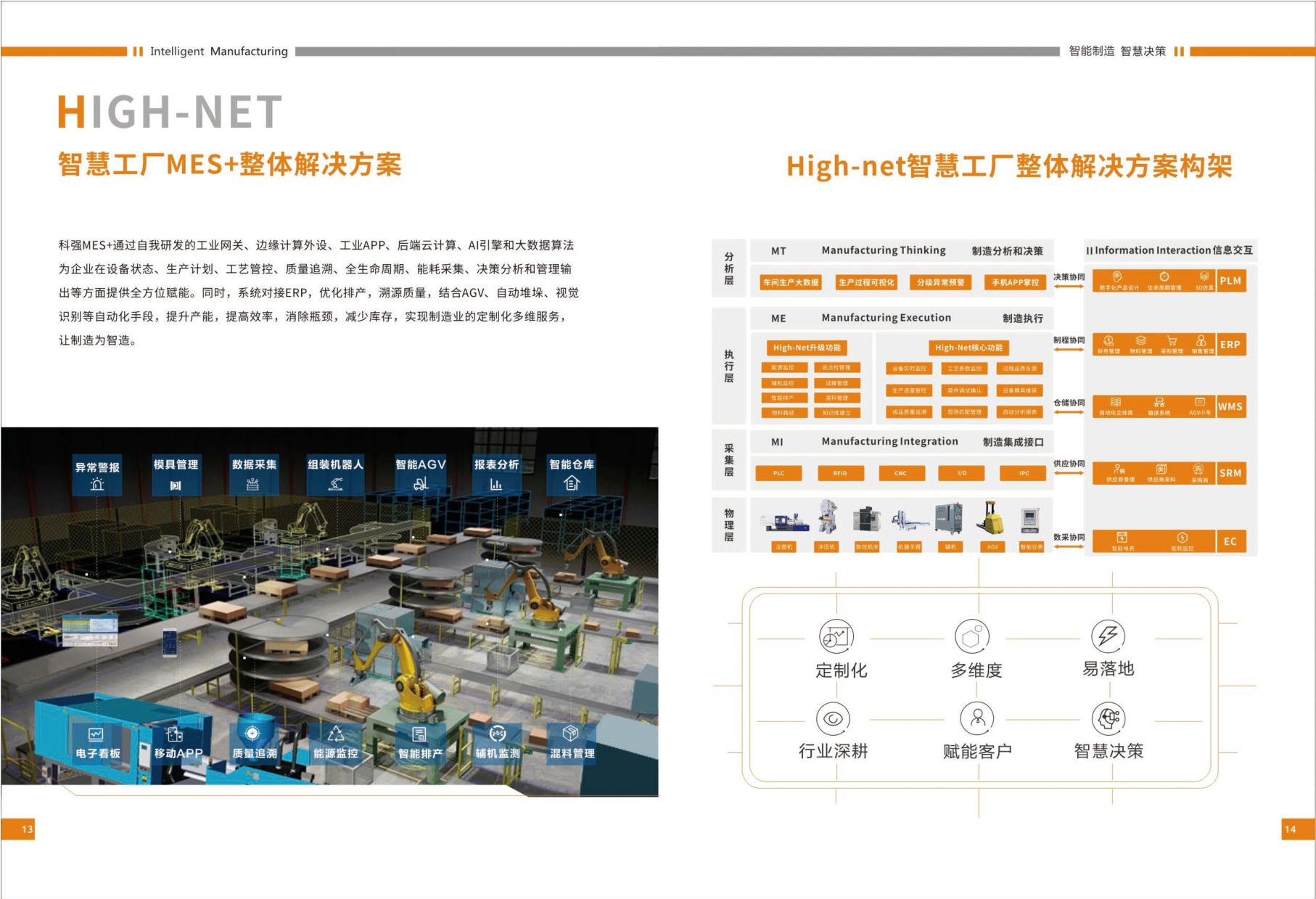Click the 智慧决策 brain icon
The image size is (1316, 899).
[x=1109, y=718]
